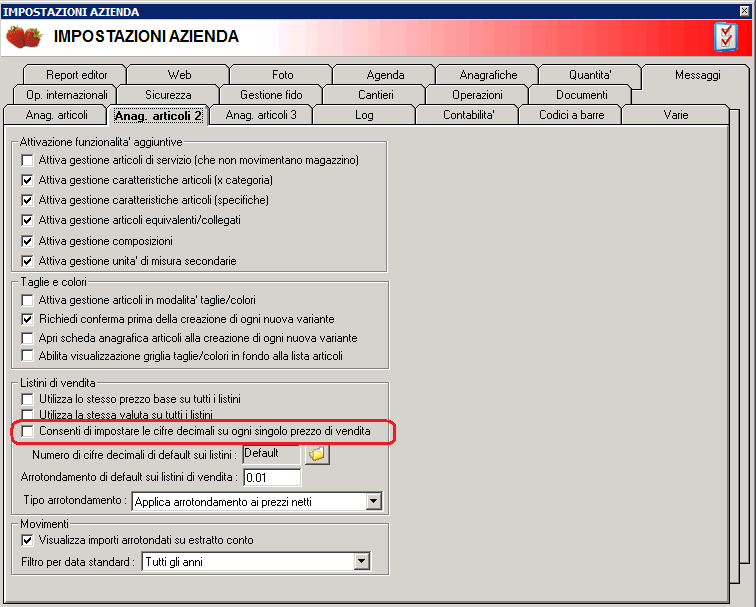Switch to the Messaggi tab
The width and height of the screenshot is (756, 607).
pos(697,75)
